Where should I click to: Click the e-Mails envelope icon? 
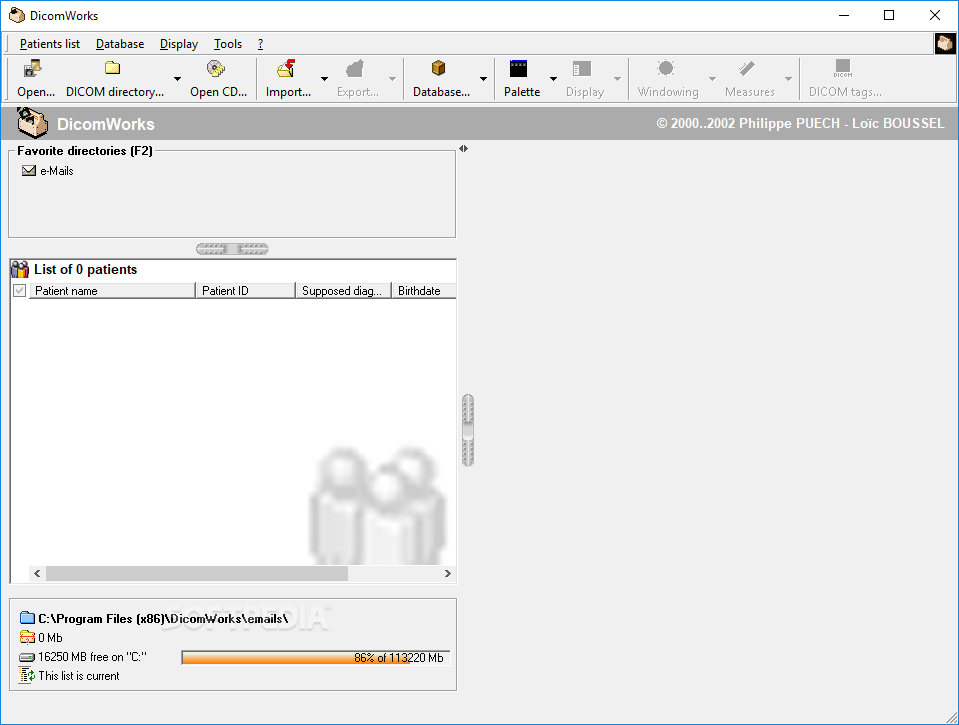click(29, 171)
